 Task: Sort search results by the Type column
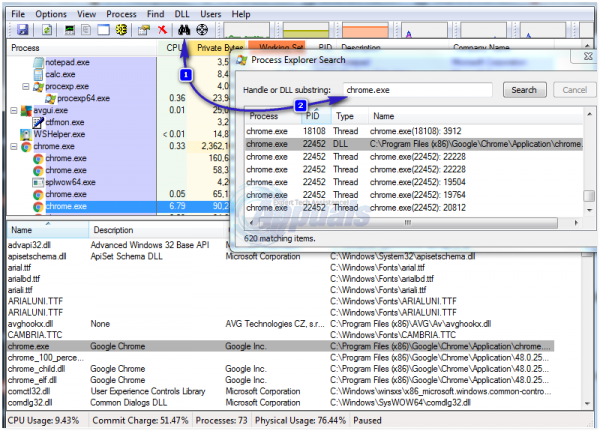coord(350,116)
